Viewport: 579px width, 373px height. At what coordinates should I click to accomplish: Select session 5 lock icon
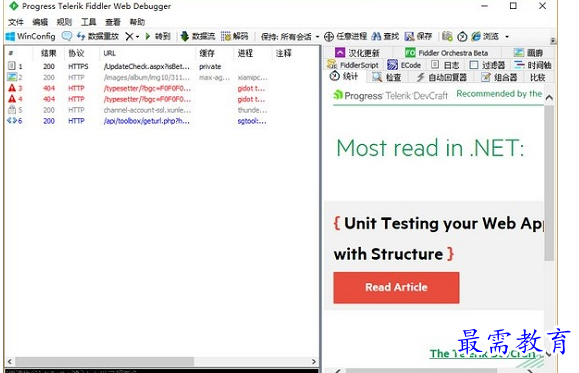coord(12,110)
